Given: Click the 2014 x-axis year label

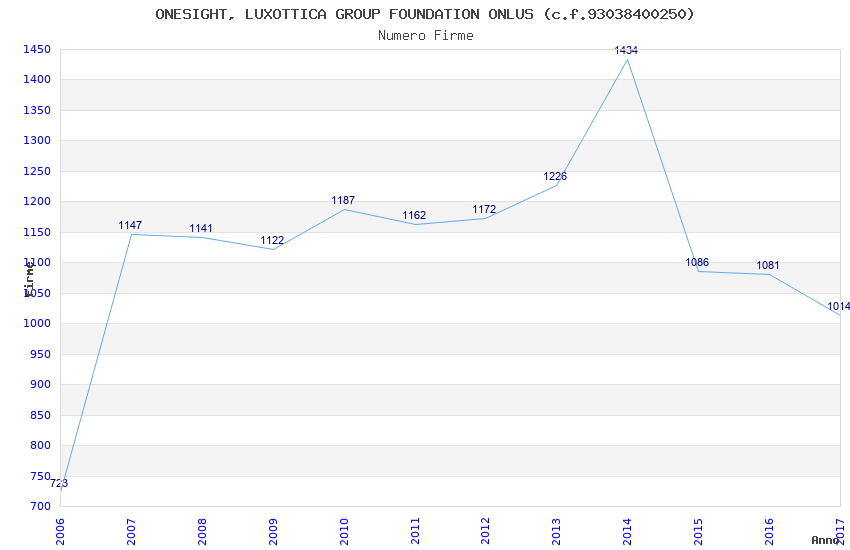Looking at the screenshot, I should pyautogui.click(x=627, y=531).
